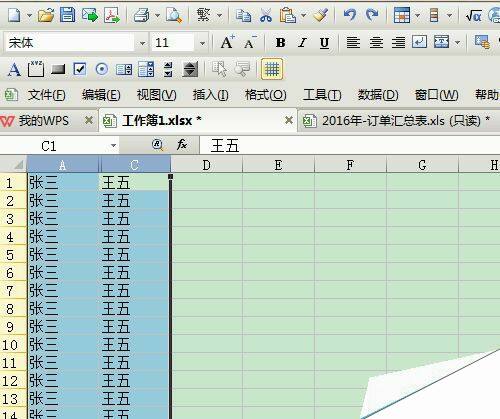Insert a label form control
The image size is (500, 419).
(14, 69)
